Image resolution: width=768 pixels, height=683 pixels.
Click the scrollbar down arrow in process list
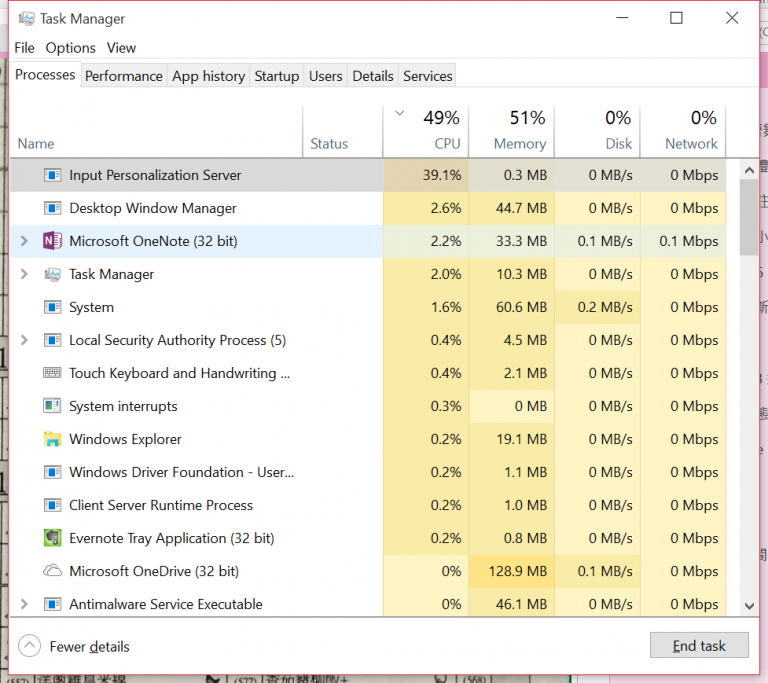coord(749,606)
